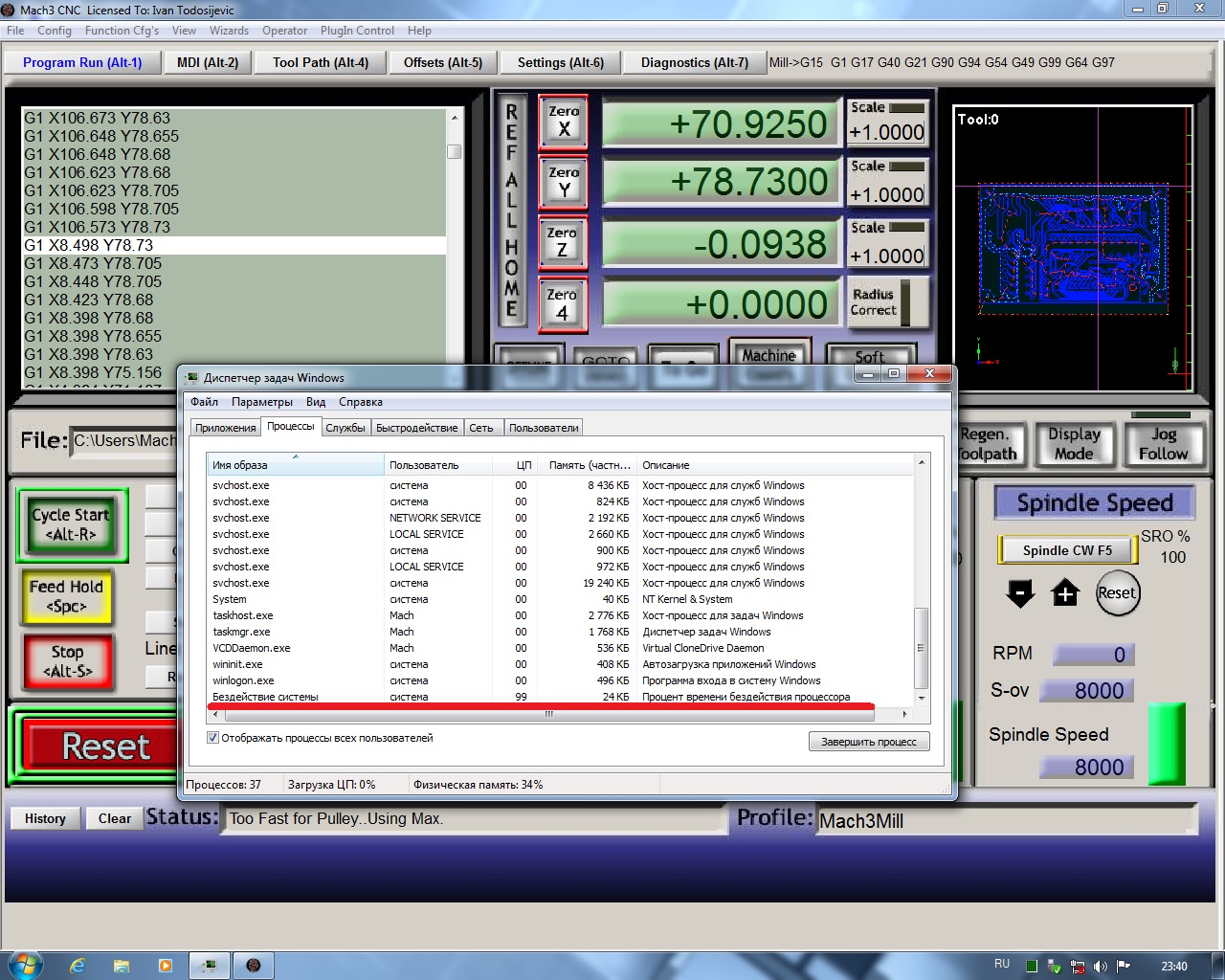Screen dimensions: 1225x980
Task: Toggle Jog Follow mode
Action: [x=1163, y=444]
